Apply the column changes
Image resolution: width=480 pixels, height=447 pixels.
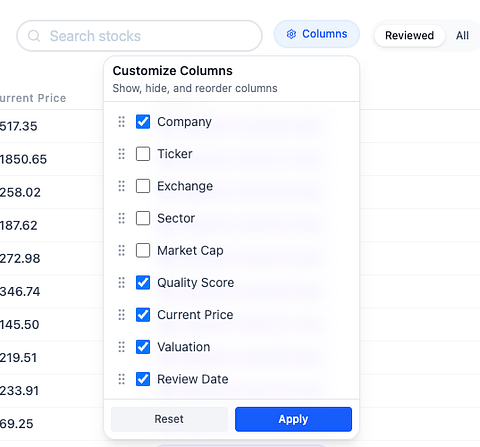[293, 419]
